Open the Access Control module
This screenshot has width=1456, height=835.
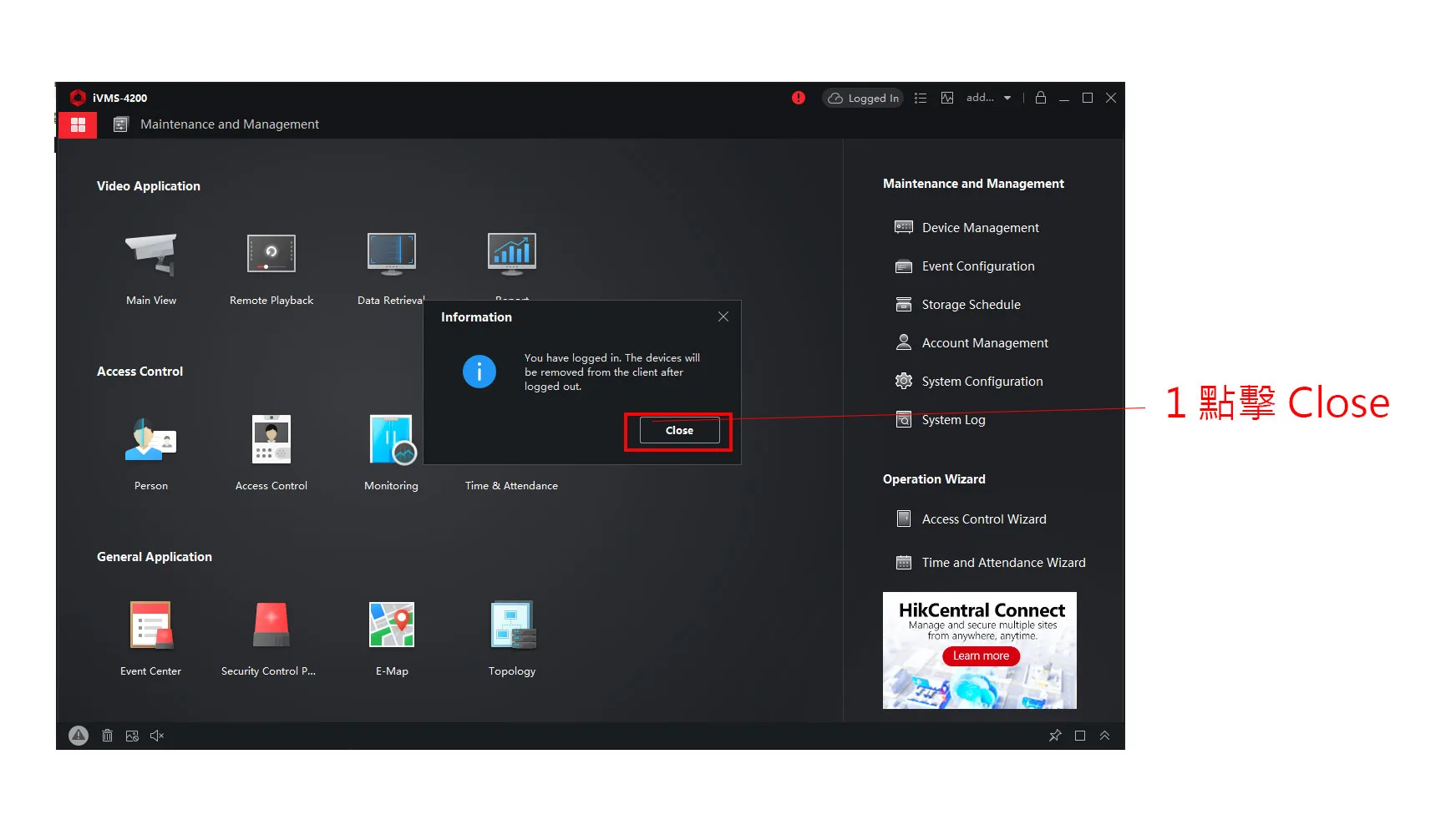tap(271, 439)
